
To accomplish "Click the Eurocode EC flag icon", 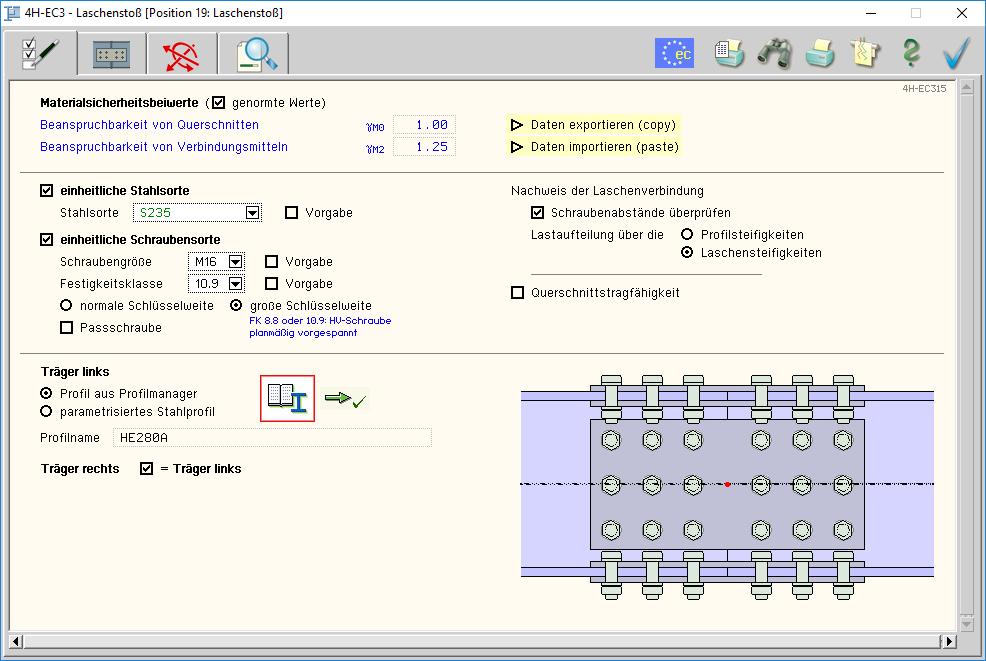I will (674, 53).
